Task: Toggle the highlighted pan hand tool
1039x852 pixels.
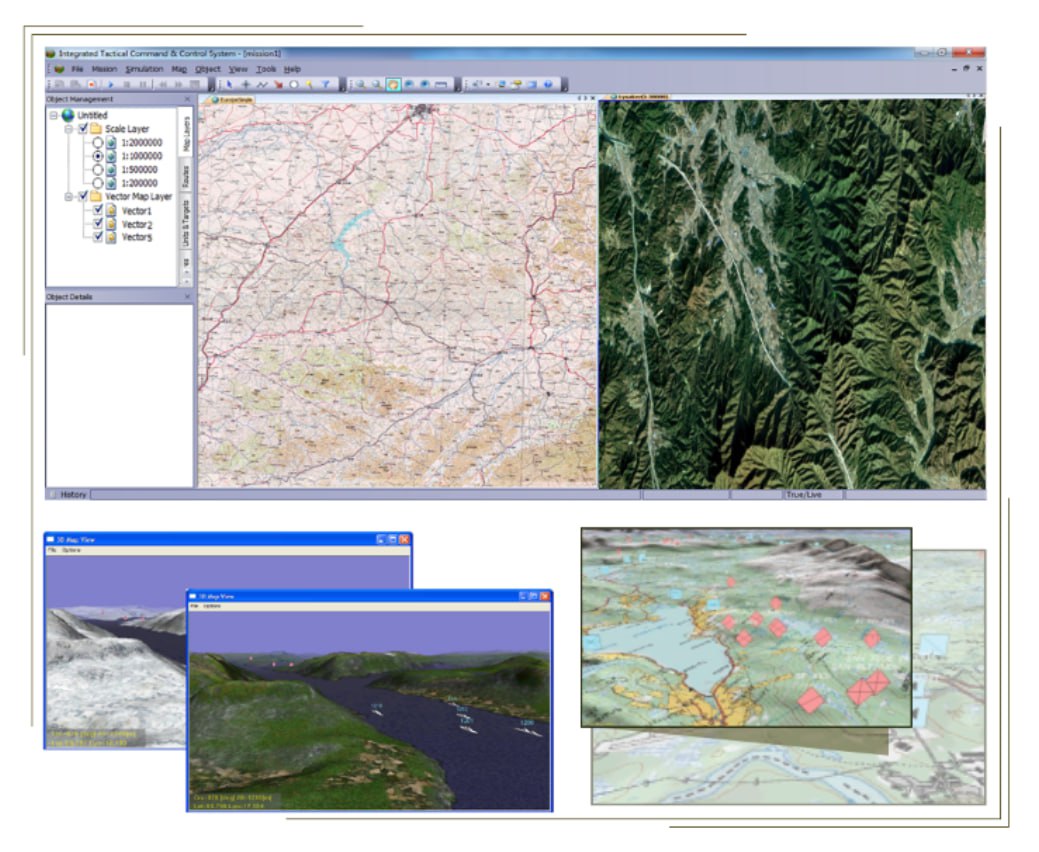Action: (393, 85)
